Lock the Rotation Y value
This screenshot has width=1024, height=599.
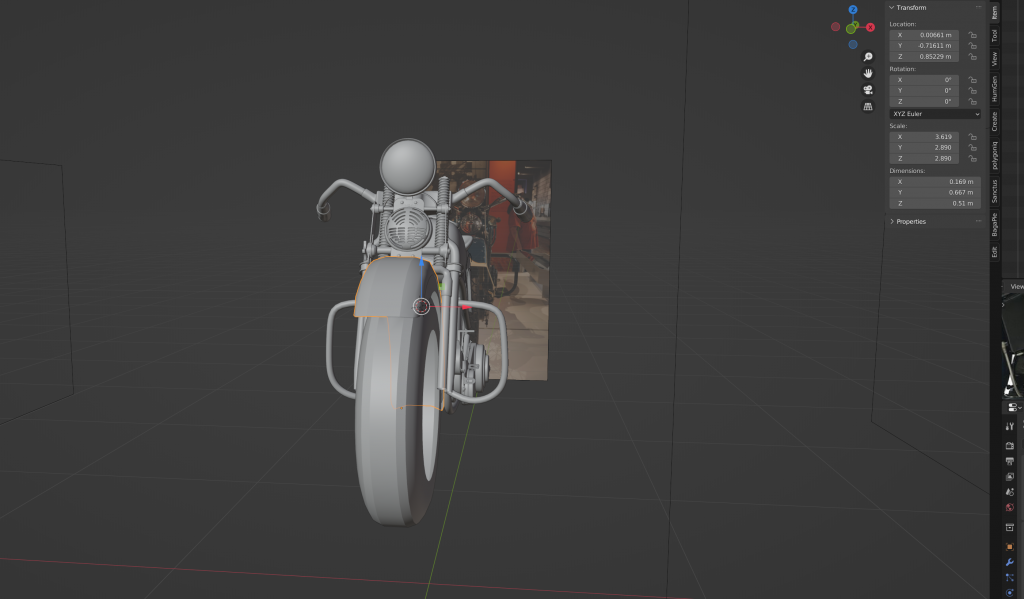(973, 91)
